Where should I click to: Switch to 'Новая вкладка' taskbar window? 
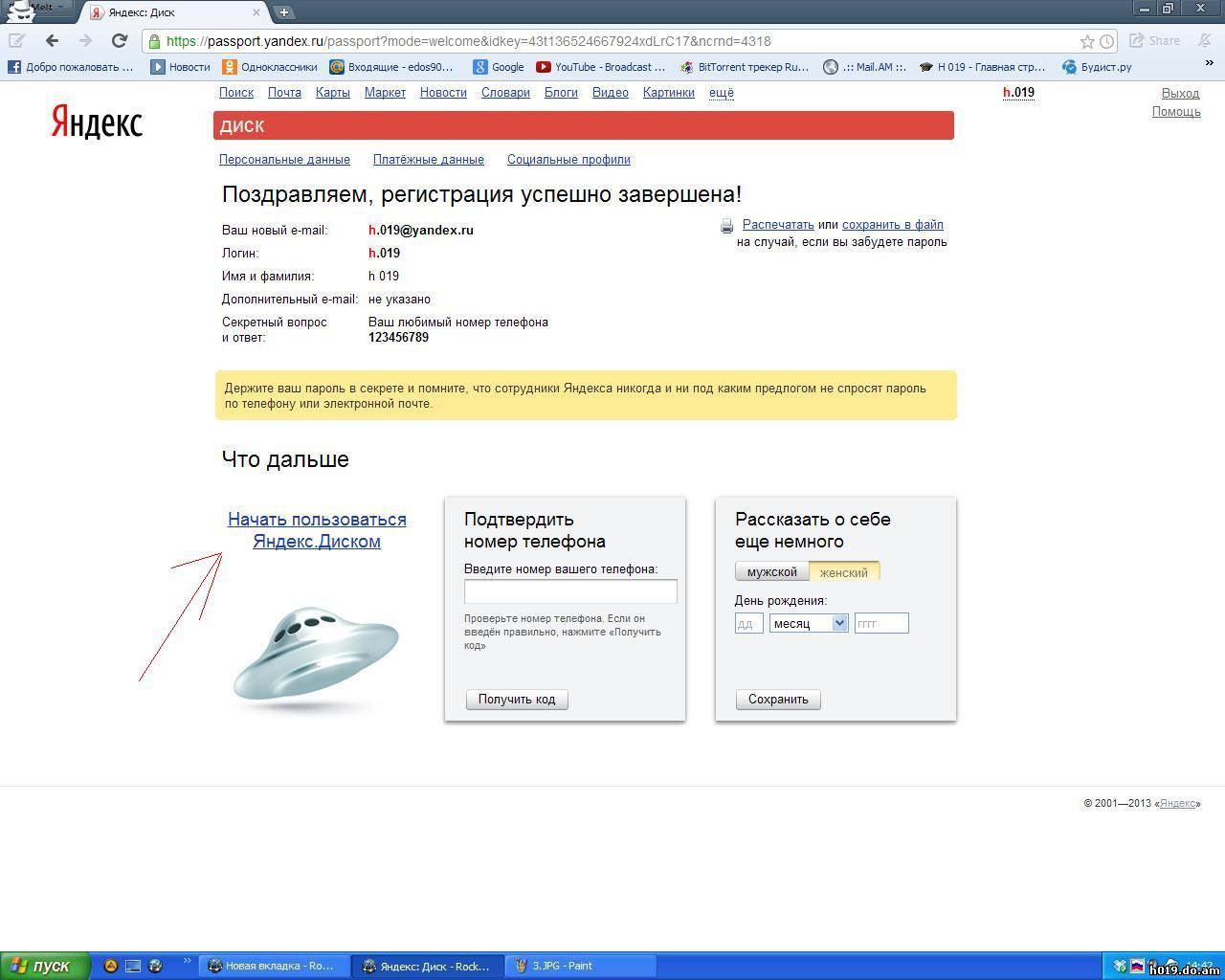coord(273,966)
